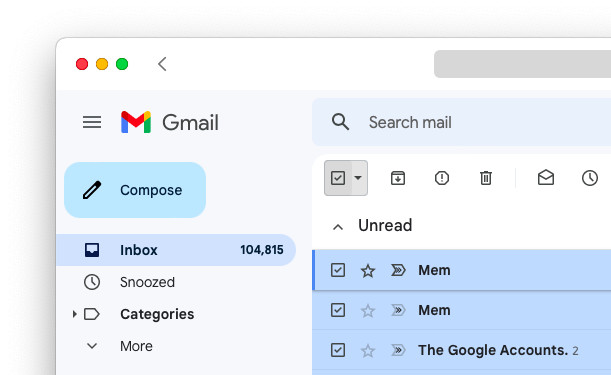Viewport: 611px width, 375px height.
Task: Collapse the Unread section
Action: (x=338, y=227)
